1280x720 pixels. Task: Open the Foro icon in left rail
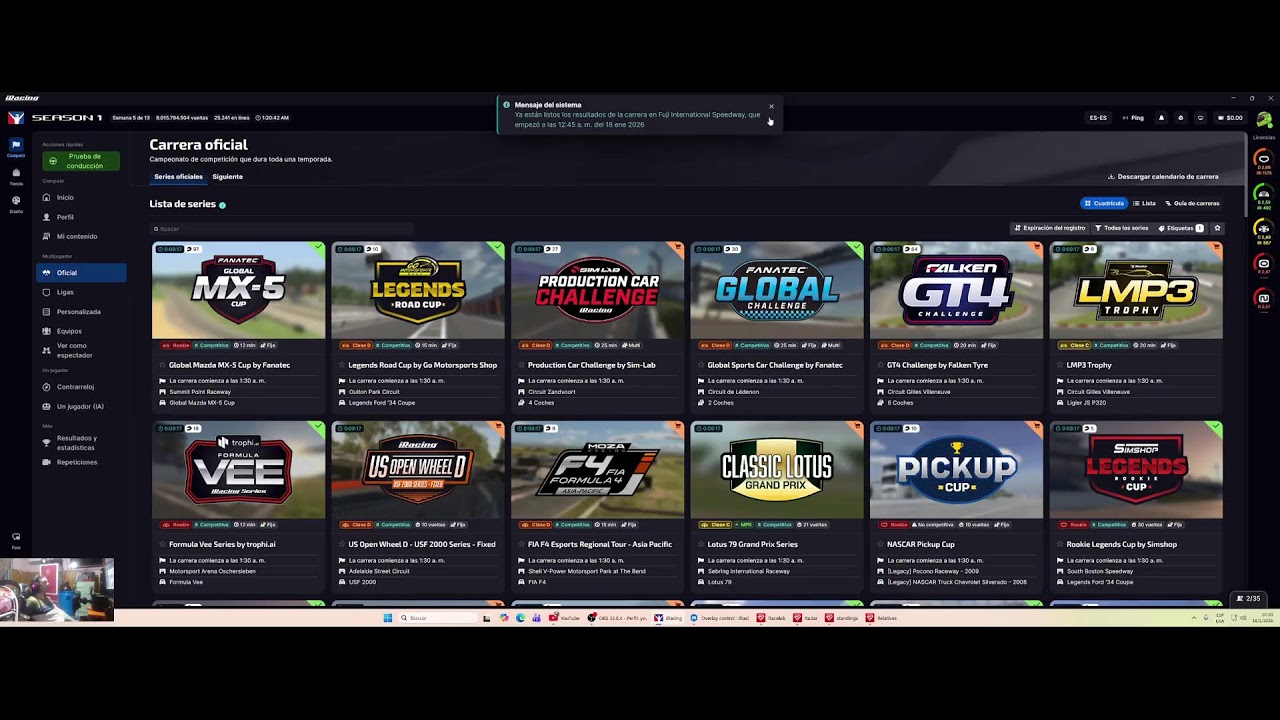click(16, 539)
